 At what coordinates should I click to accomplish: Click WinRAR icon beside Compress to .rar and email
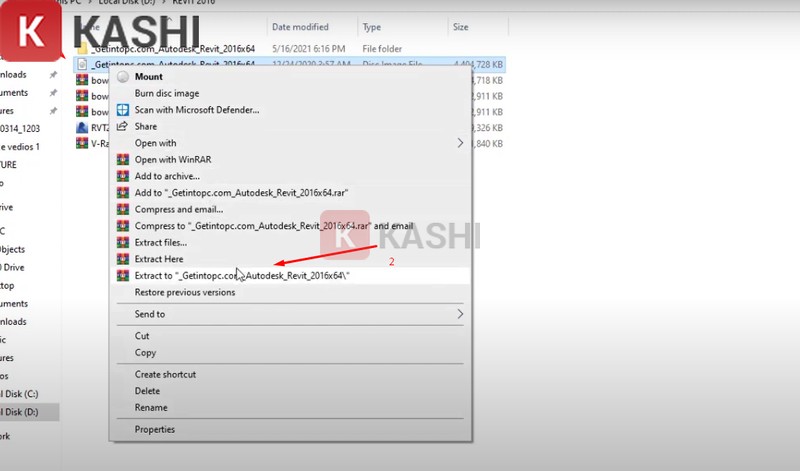[122, 226]
